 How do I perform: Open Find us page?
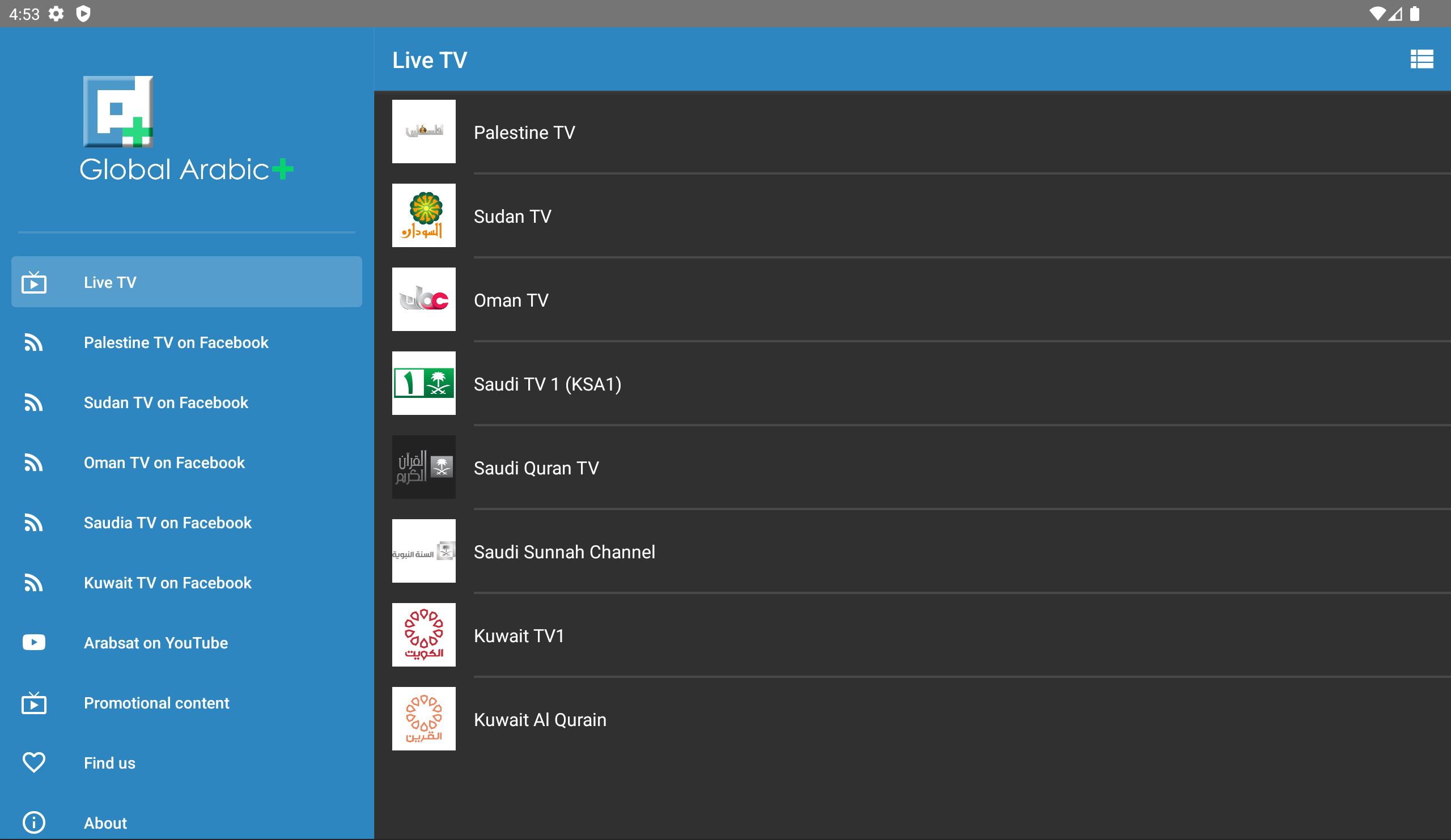click(186, 763)
